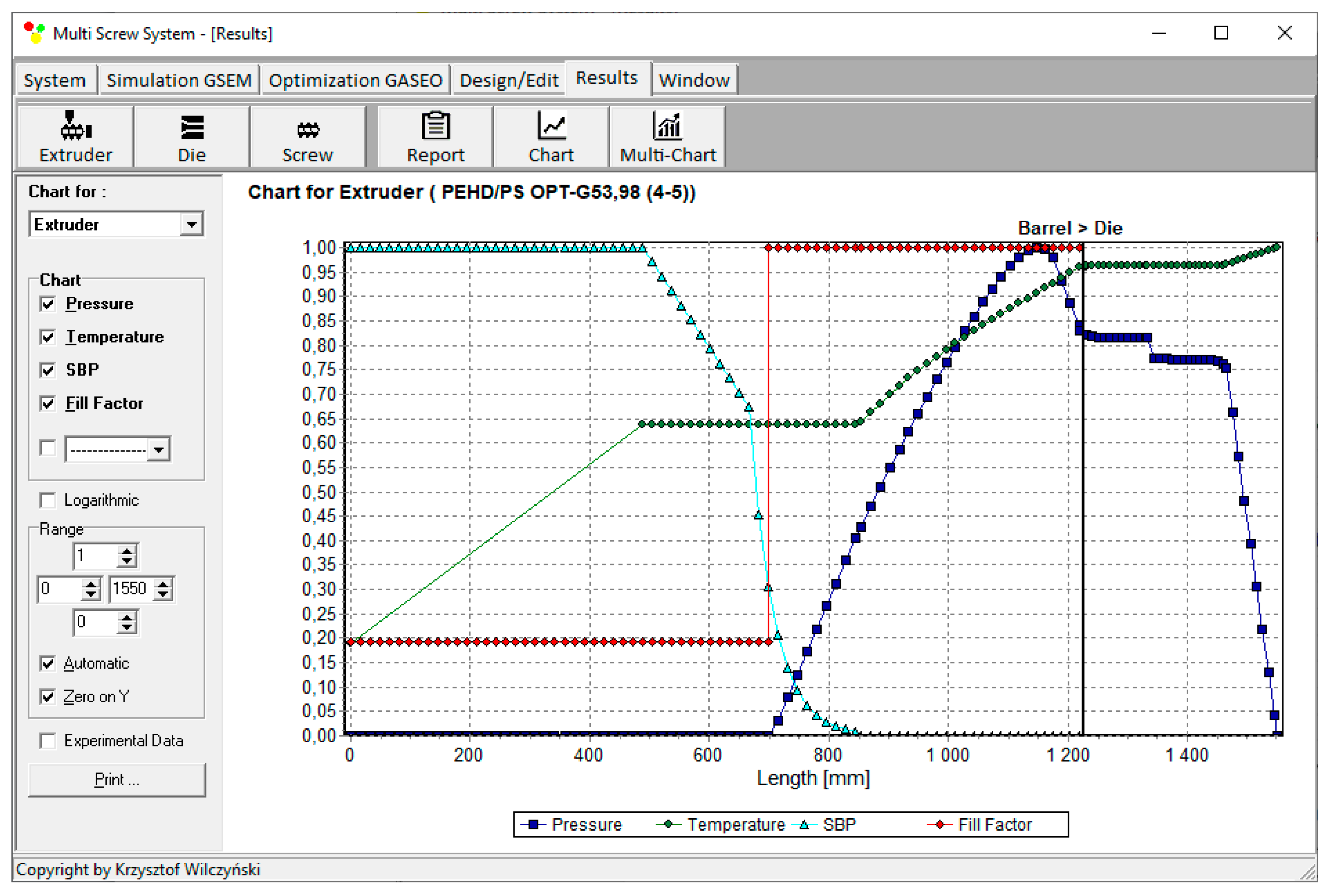1330x896 pixels.
Task: Disable the Fill Factor series
Action: click(x=48, y=404)
